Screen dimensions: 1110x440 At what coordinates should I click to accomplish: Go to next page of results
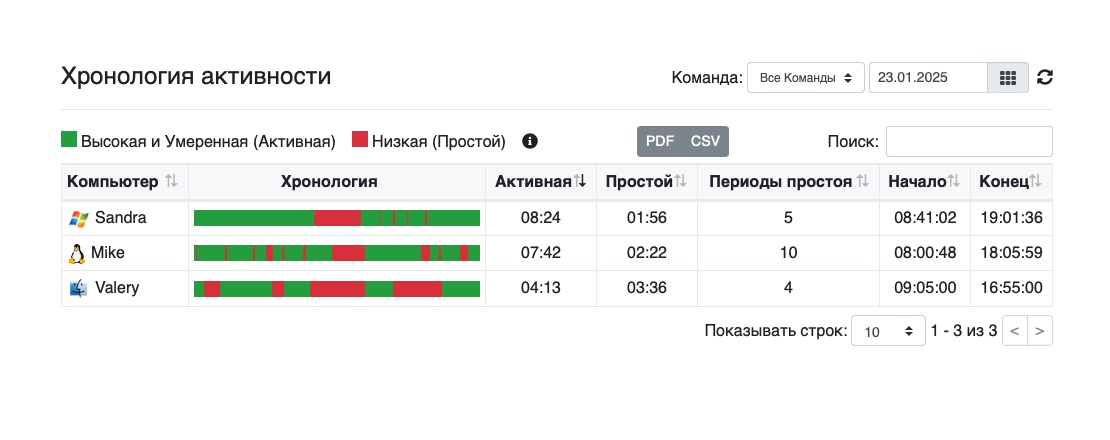click(1040, 330)
